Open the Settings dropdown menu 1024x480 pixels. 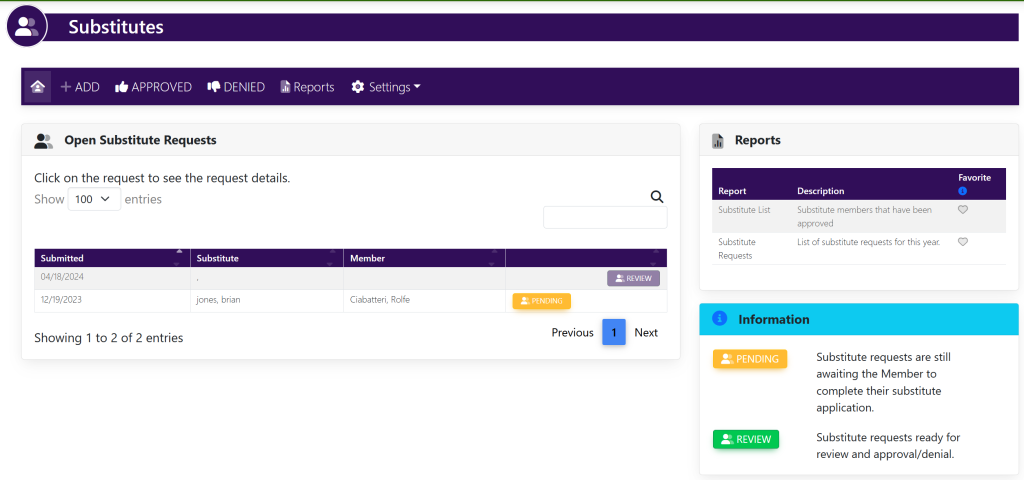[x=386, y=87]
